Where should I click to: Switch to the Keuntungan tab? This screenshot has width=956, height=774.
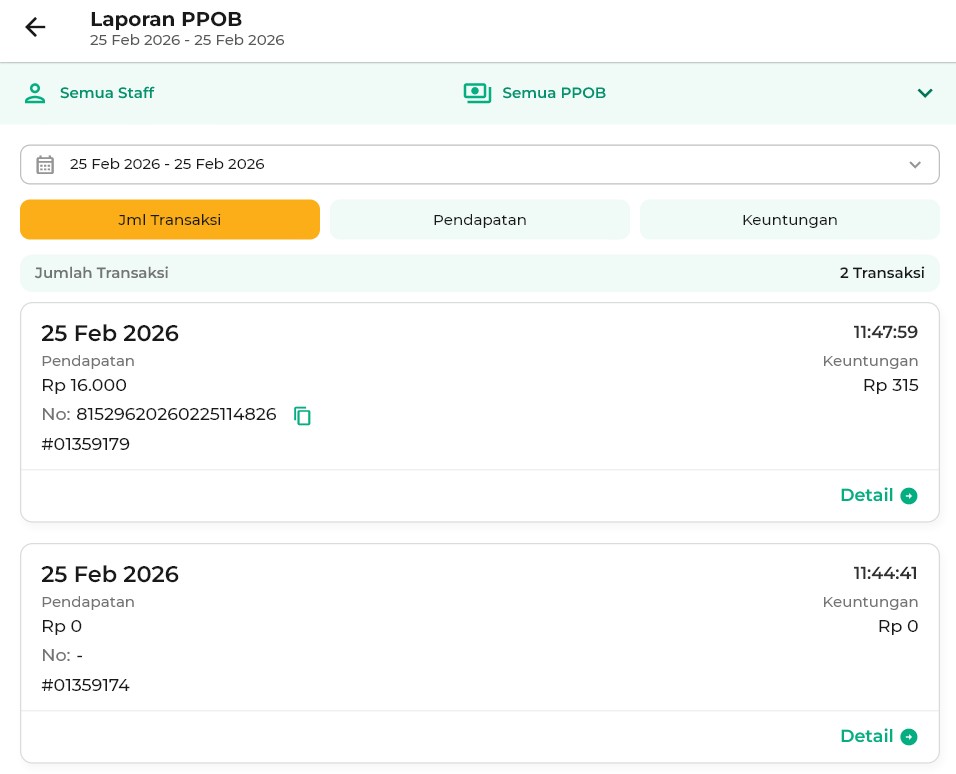[790, 220]
